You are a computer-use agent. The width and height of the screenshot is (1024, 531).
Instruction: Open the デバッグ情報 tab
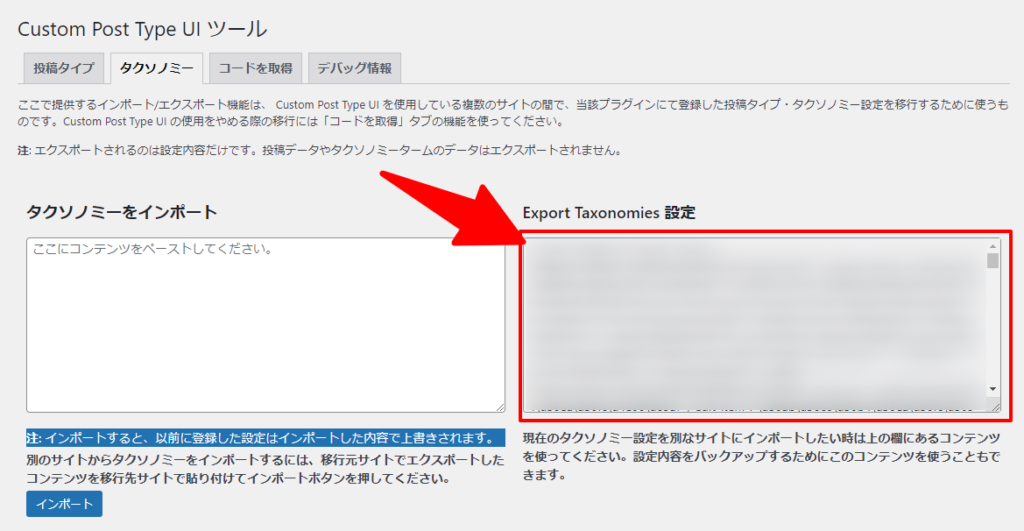coord(354,68)
